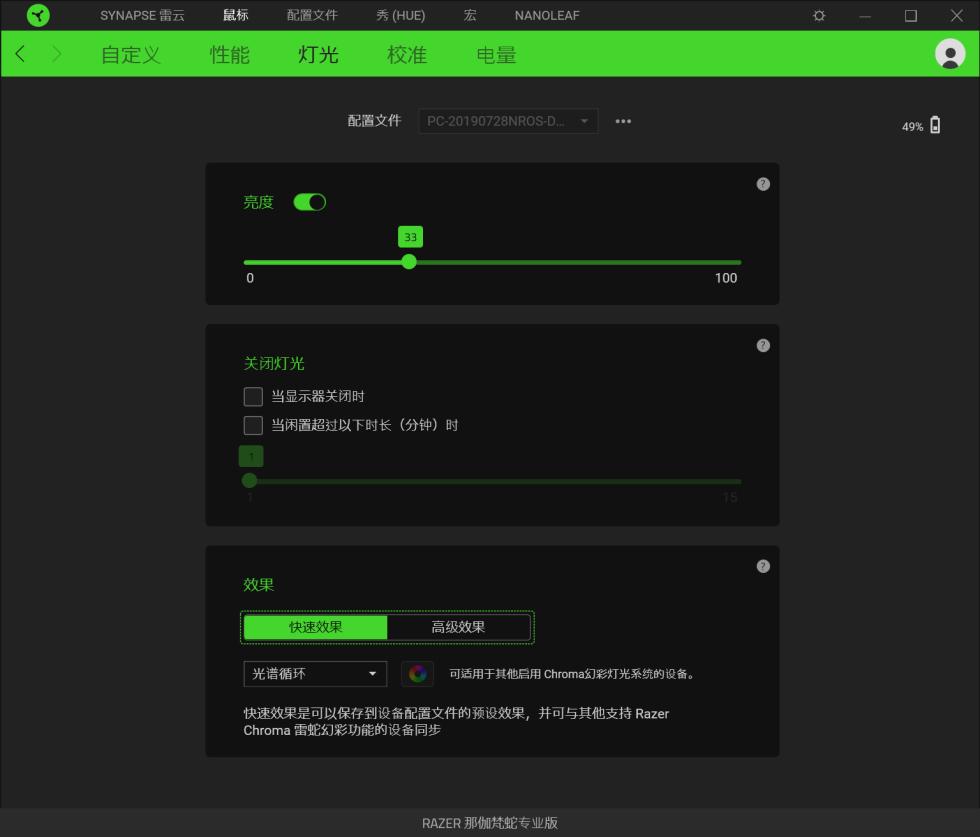Close the Synapse window
This screenshot has height=837, width=980.
click(x=956, y=16)
